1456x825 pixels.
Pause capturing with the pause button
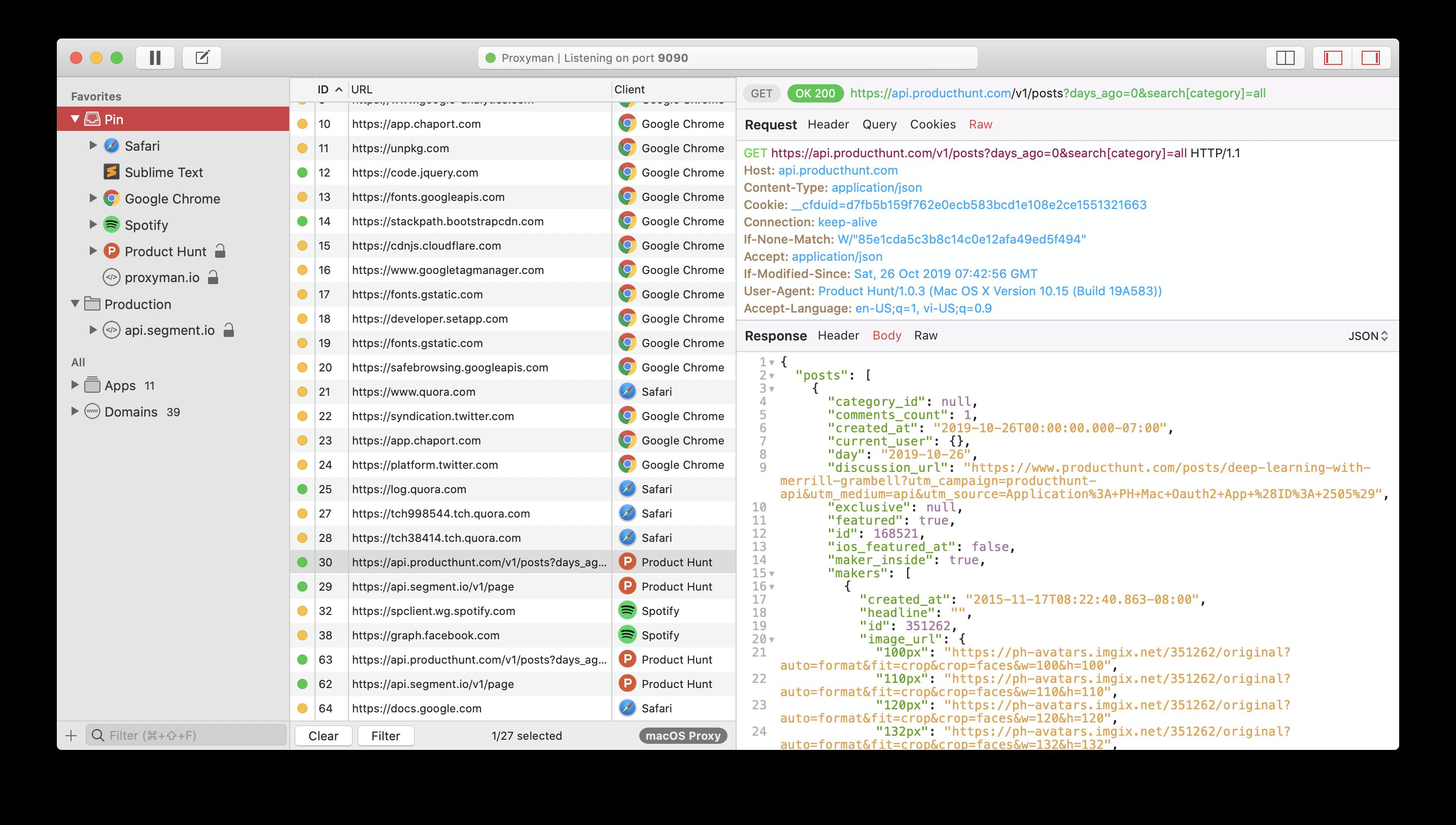click(155, 58)
